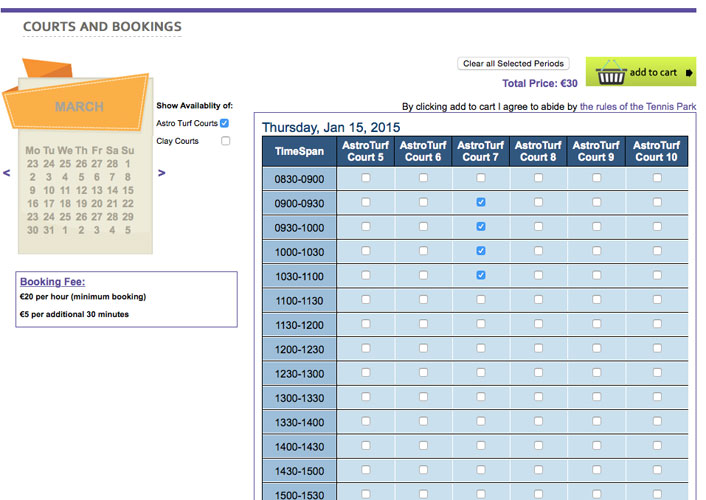Click the AstroTurf Court 7 column header

click(480, 151)
